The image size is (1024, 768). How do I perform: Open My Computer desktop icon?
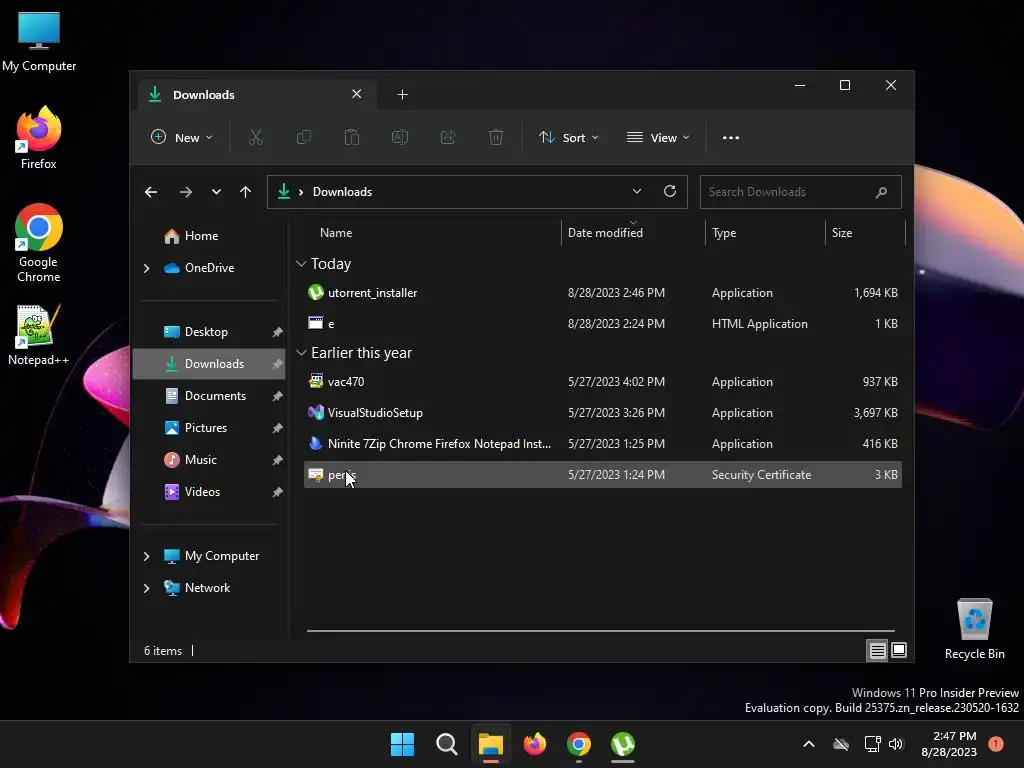click(39, 42)
